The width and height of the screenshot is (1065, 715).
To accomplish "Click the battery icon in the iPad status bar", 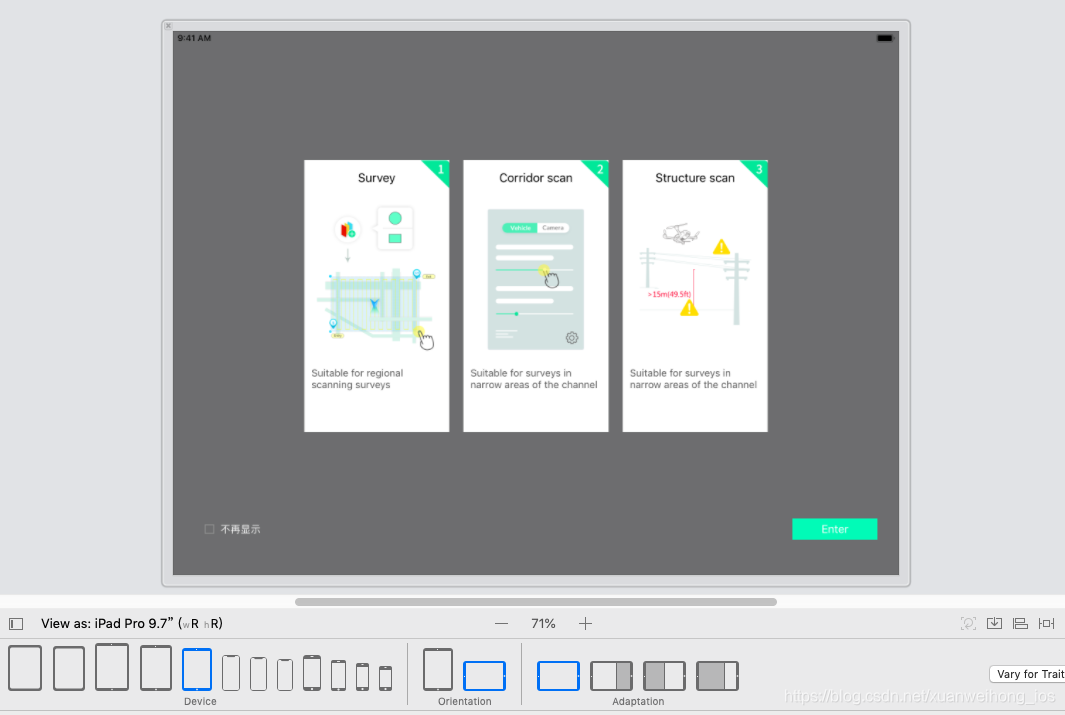I will 884,38.
